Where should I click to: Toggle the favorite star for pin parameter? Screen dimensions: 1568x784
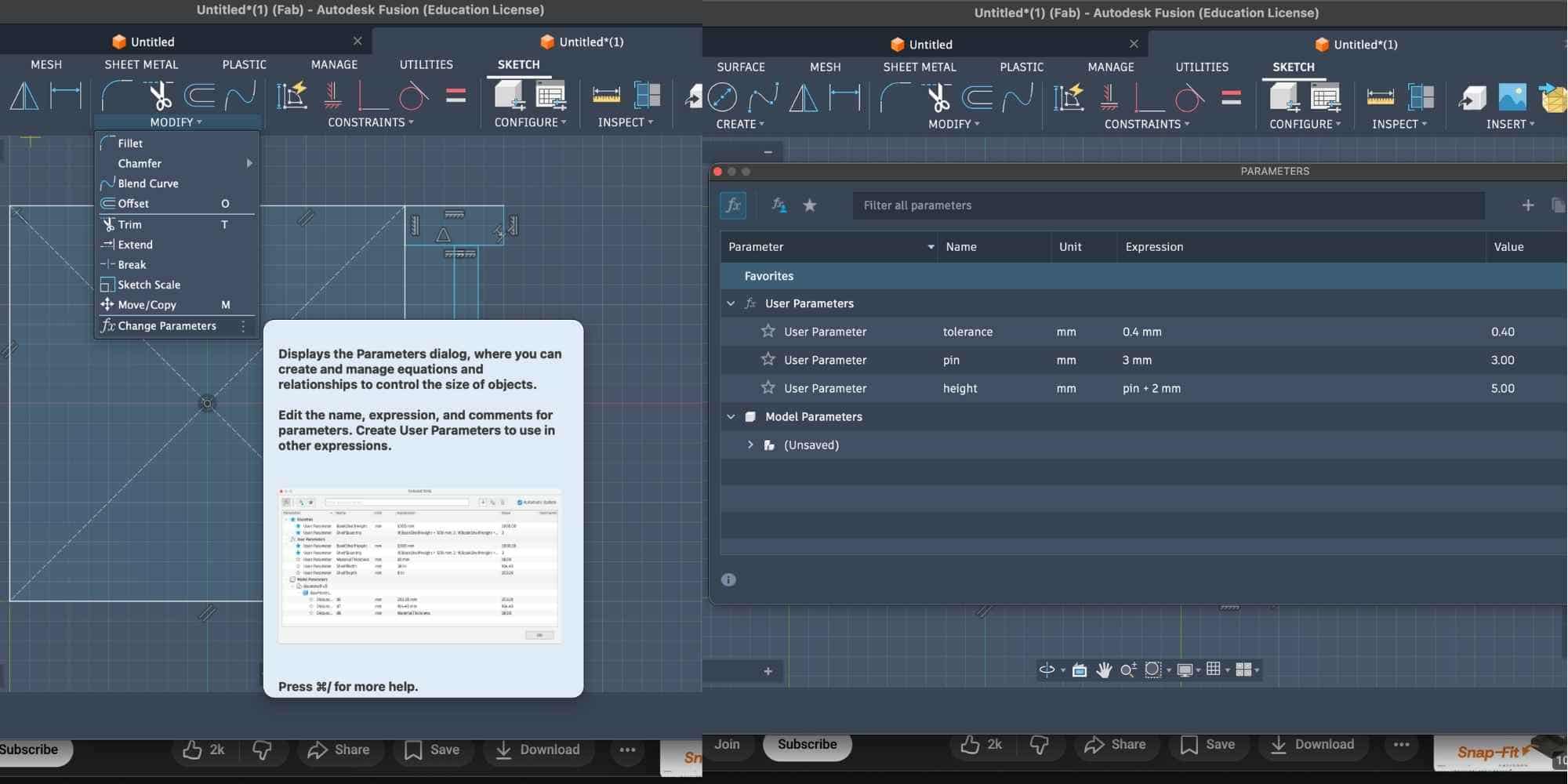pos(768,360)
